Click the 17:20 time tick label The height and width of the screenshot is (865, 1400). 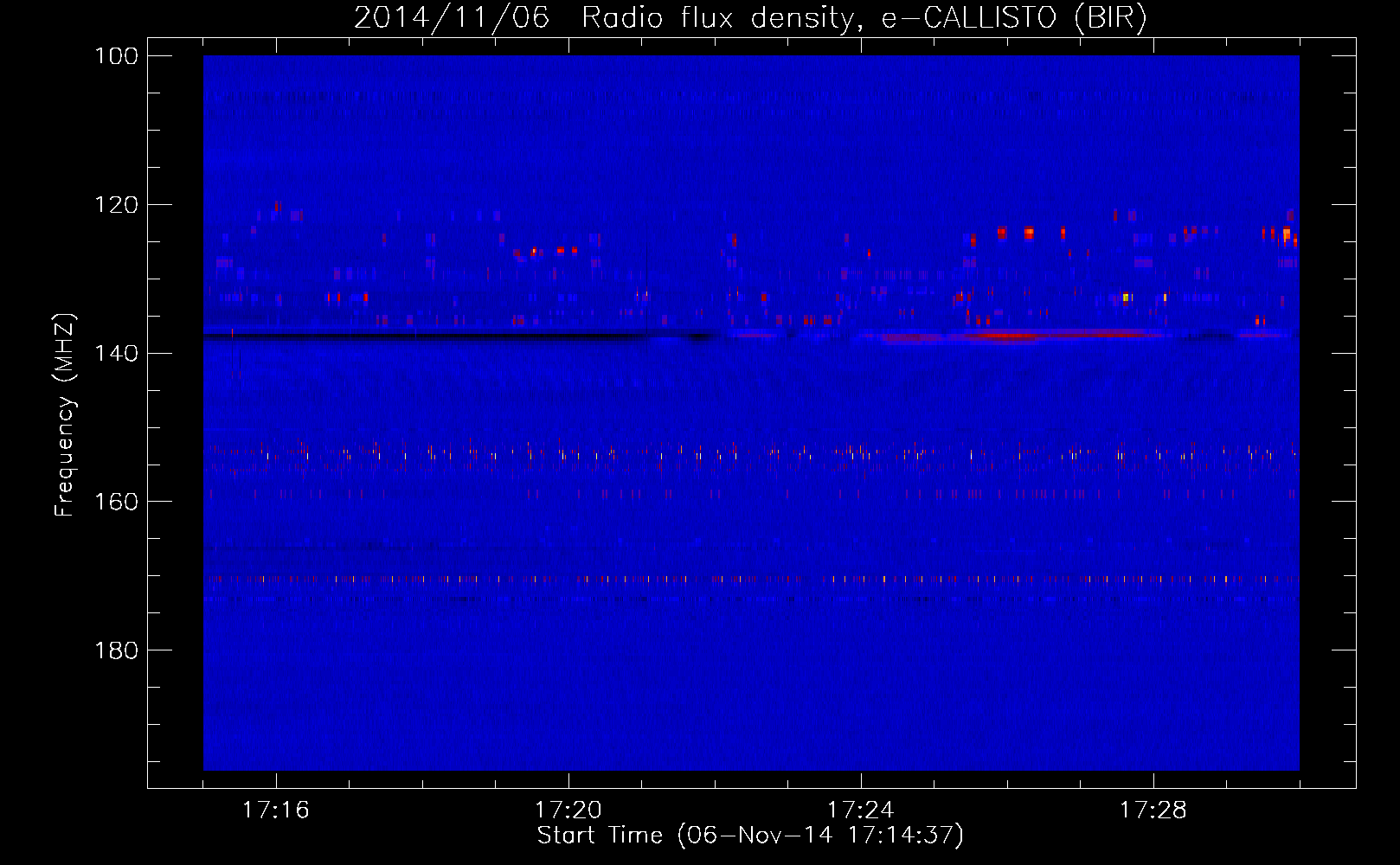568,811
